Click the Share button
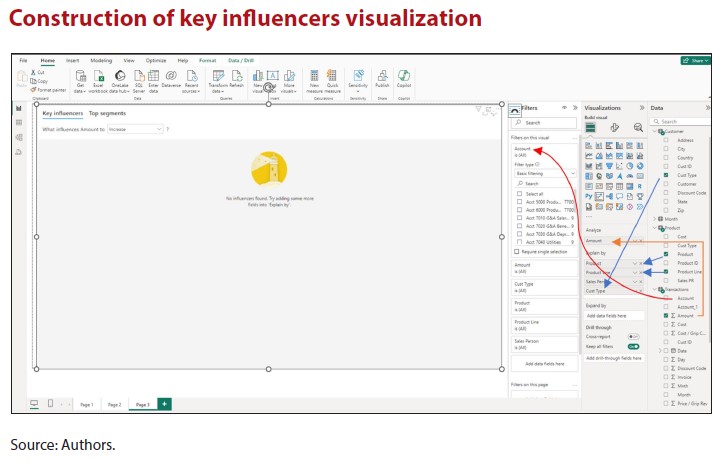Viewport: 724px width, 463px height. (695, 60)
